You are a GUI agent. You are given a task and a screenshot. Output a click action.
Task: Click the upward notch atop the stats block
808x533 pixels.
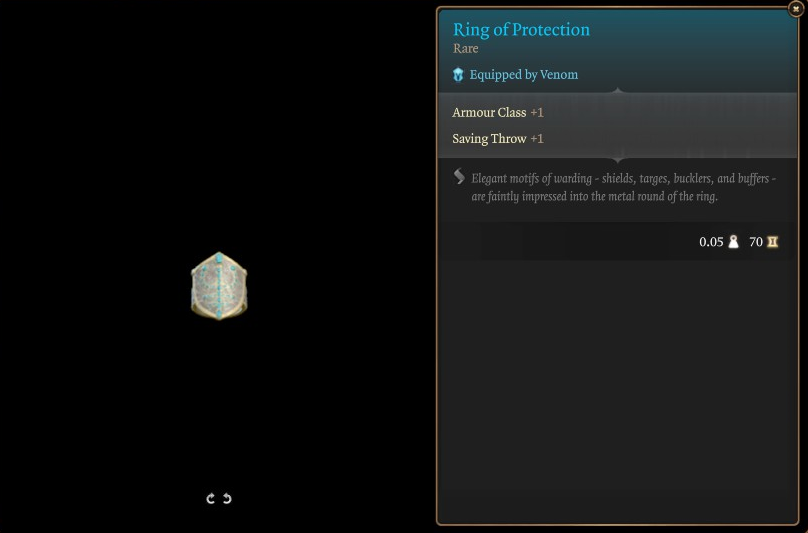[x=617, y=91]
